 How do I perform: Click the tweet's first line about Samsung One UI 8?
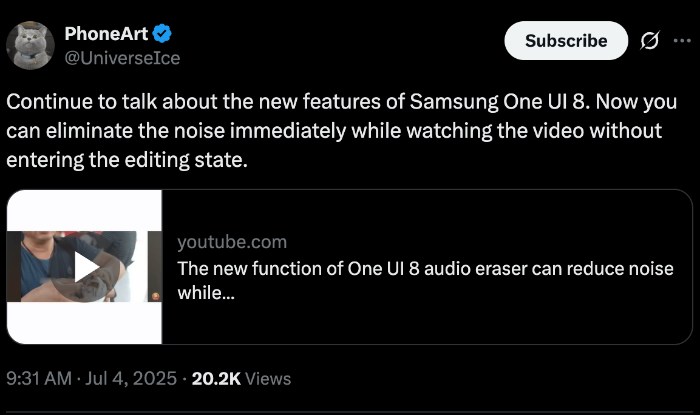click(x=342, y=103)
